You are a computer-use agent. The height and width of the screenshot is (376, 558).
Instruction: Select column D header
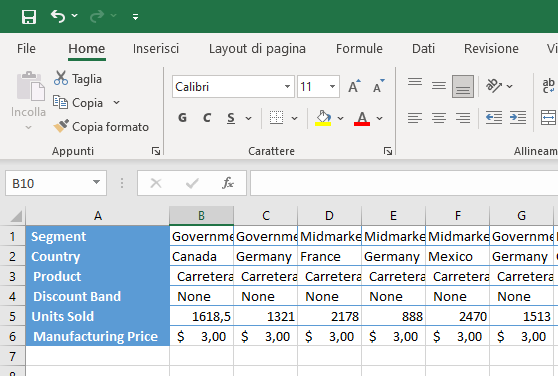click(329, 216)
